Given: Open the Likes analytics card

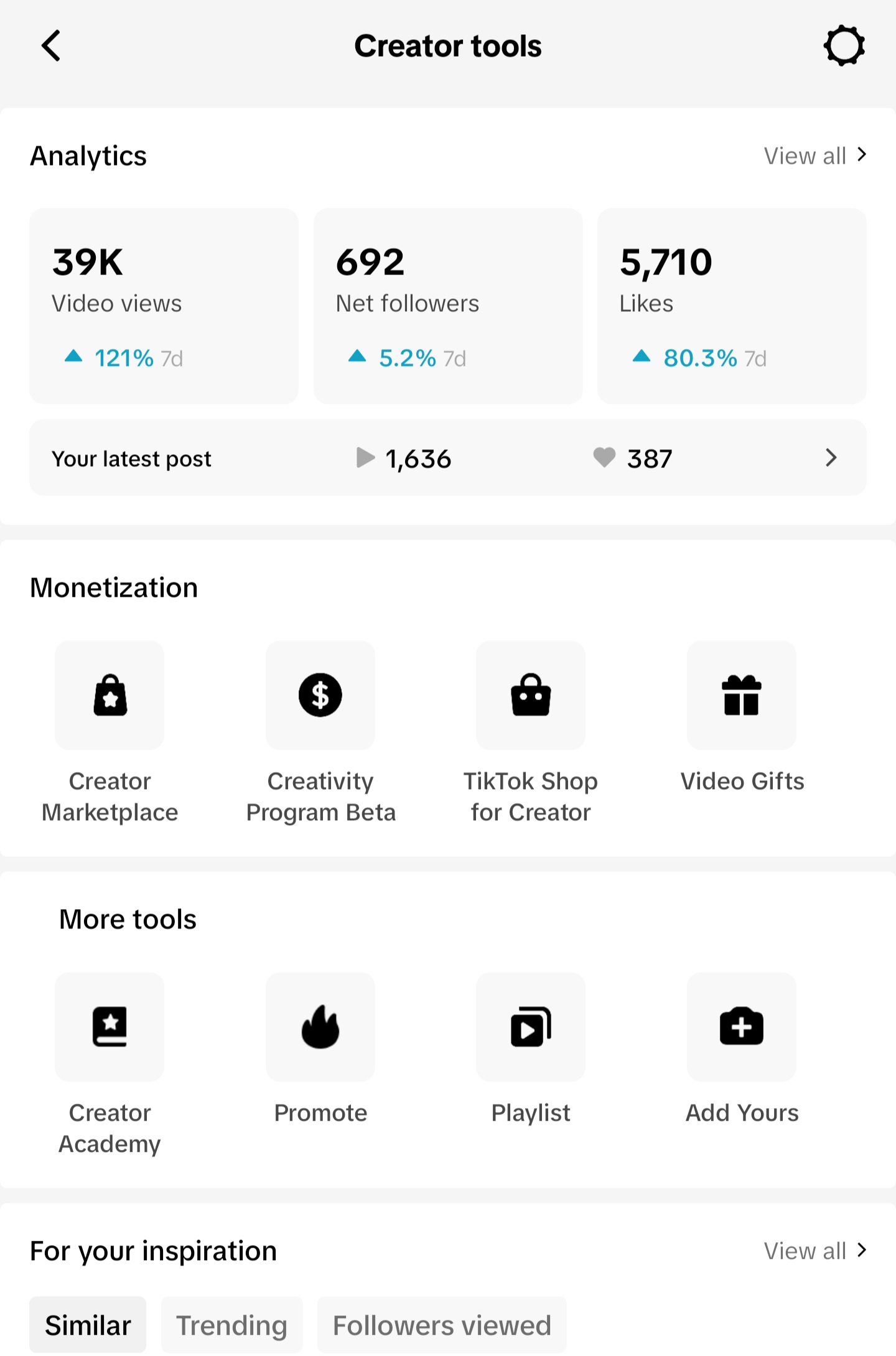Looking at the screenshot, I should tap(732, 306).
